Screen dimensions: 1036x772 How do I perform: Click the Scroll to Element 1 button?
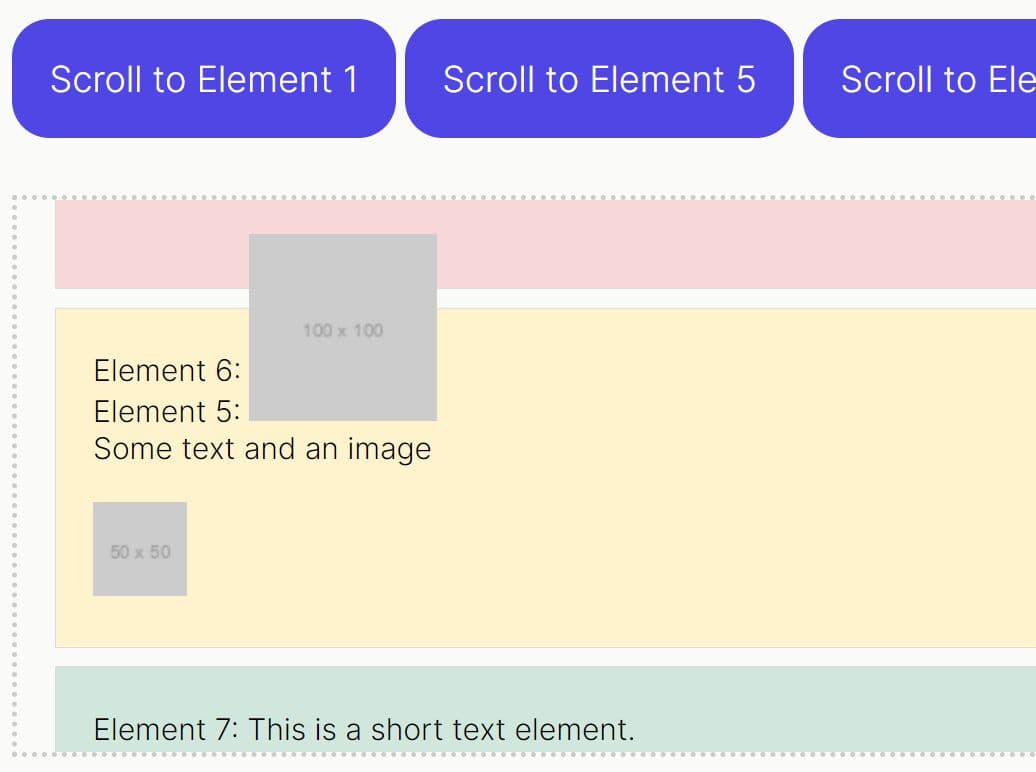204,79
